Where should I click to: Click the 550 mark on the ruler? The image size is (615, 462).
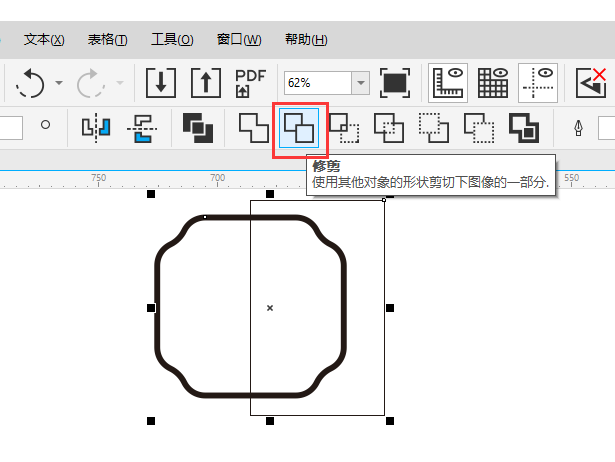coord(571,178)
